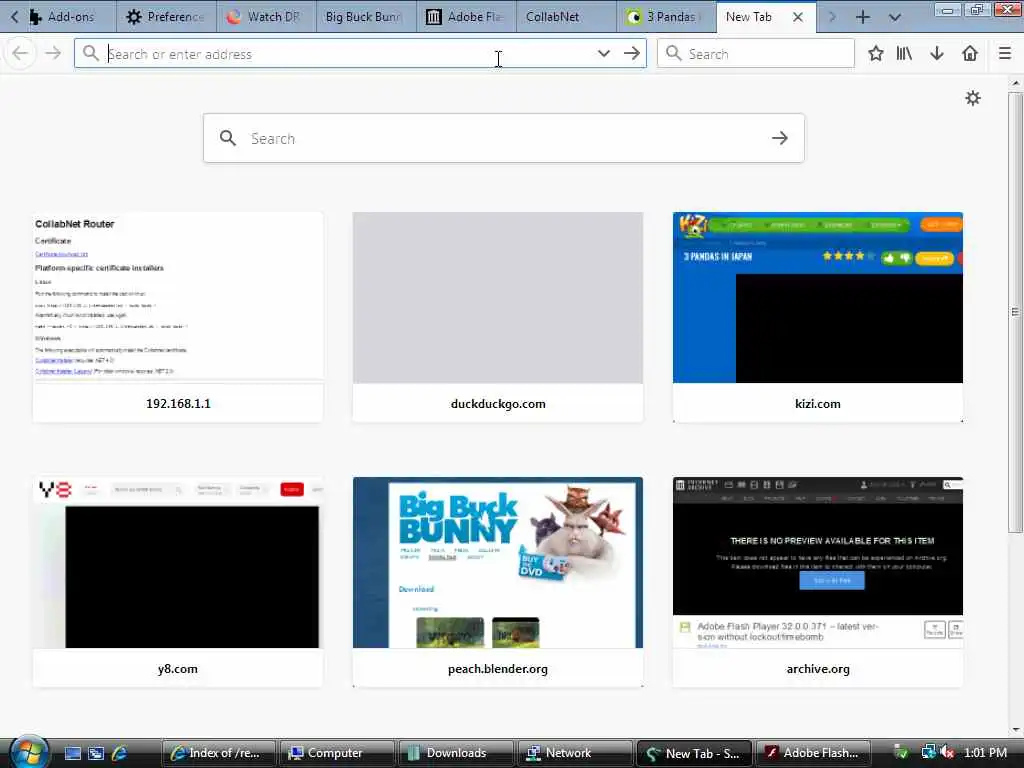This screenshot has width=1024, height=768.
Task: Click the magnifier in the toolbar search box
Action: [x=674, y=54]
